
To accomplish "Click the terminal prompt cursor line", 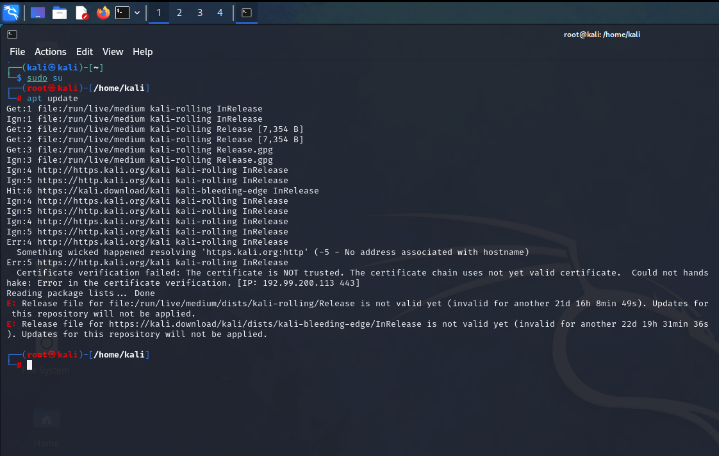I will tap(30, 365).
